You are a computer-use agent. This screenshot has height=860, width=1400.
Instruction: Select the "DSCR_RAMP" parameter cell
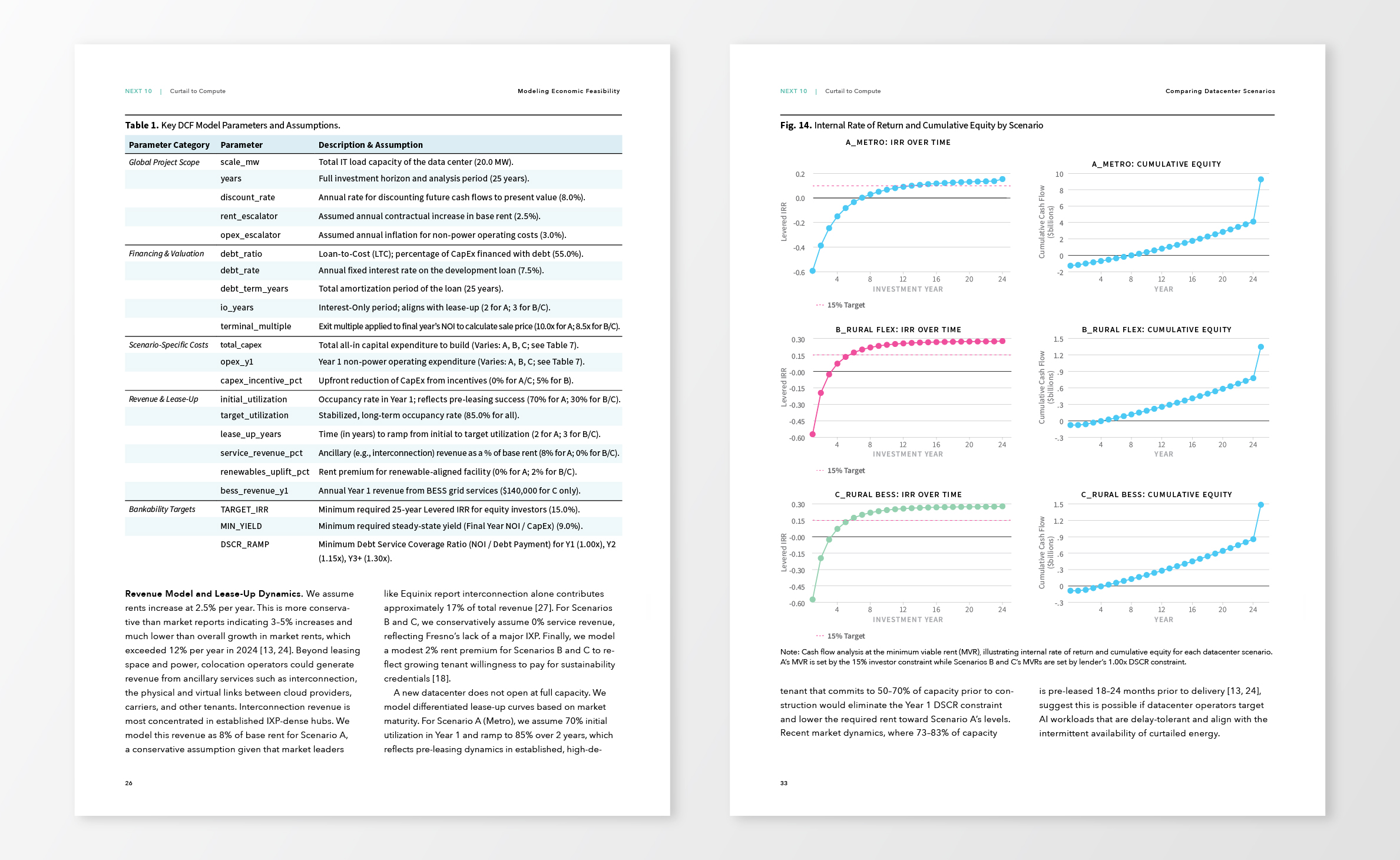(244, 544)
